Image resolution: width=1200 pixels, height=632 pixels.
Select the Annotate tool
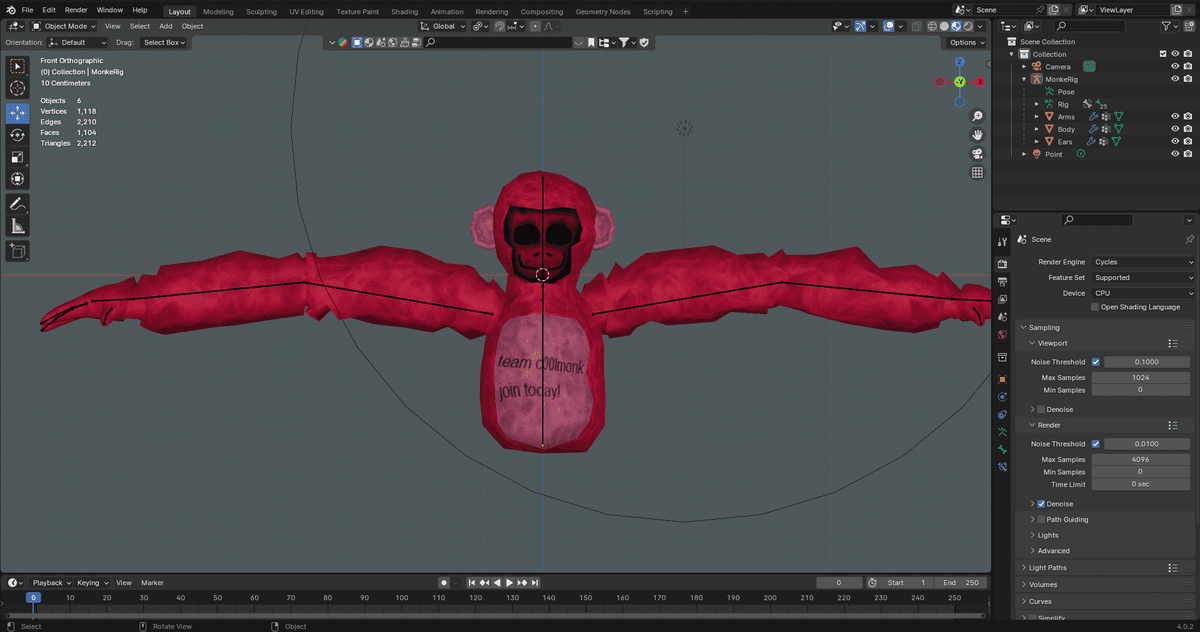(x=17, y=203)
